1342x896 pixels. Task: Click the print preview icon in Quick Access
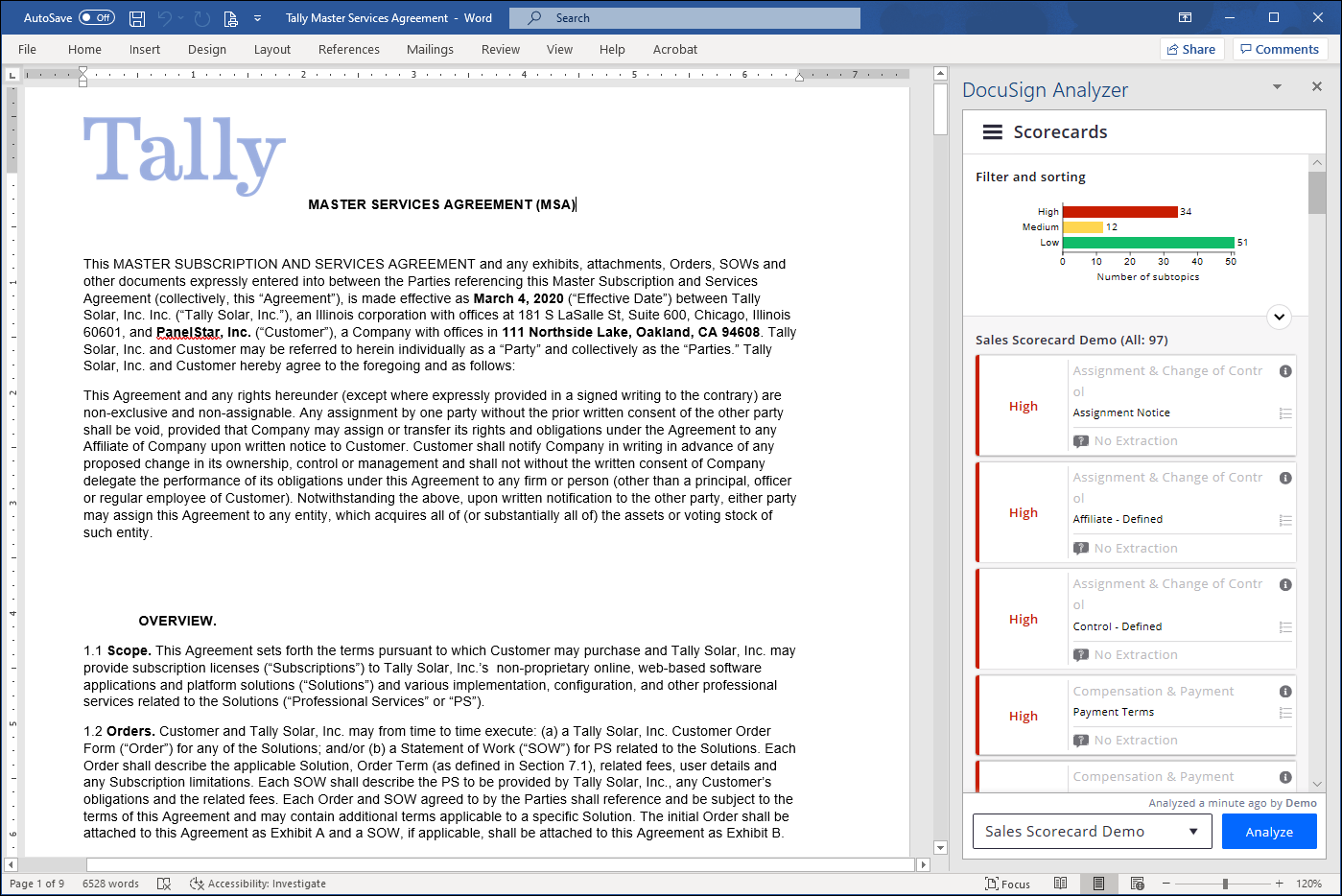(230, 18)
